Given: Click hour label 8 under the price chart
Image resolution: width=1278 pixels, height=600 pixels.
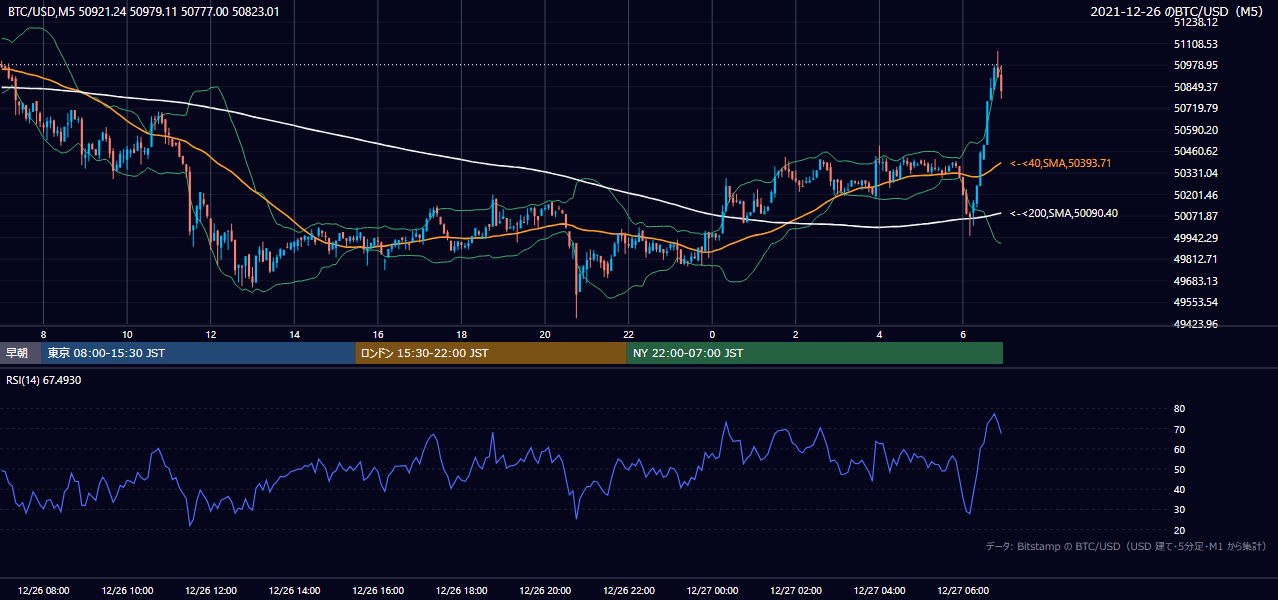Looking at the screenshot, I should pos(43,334).
